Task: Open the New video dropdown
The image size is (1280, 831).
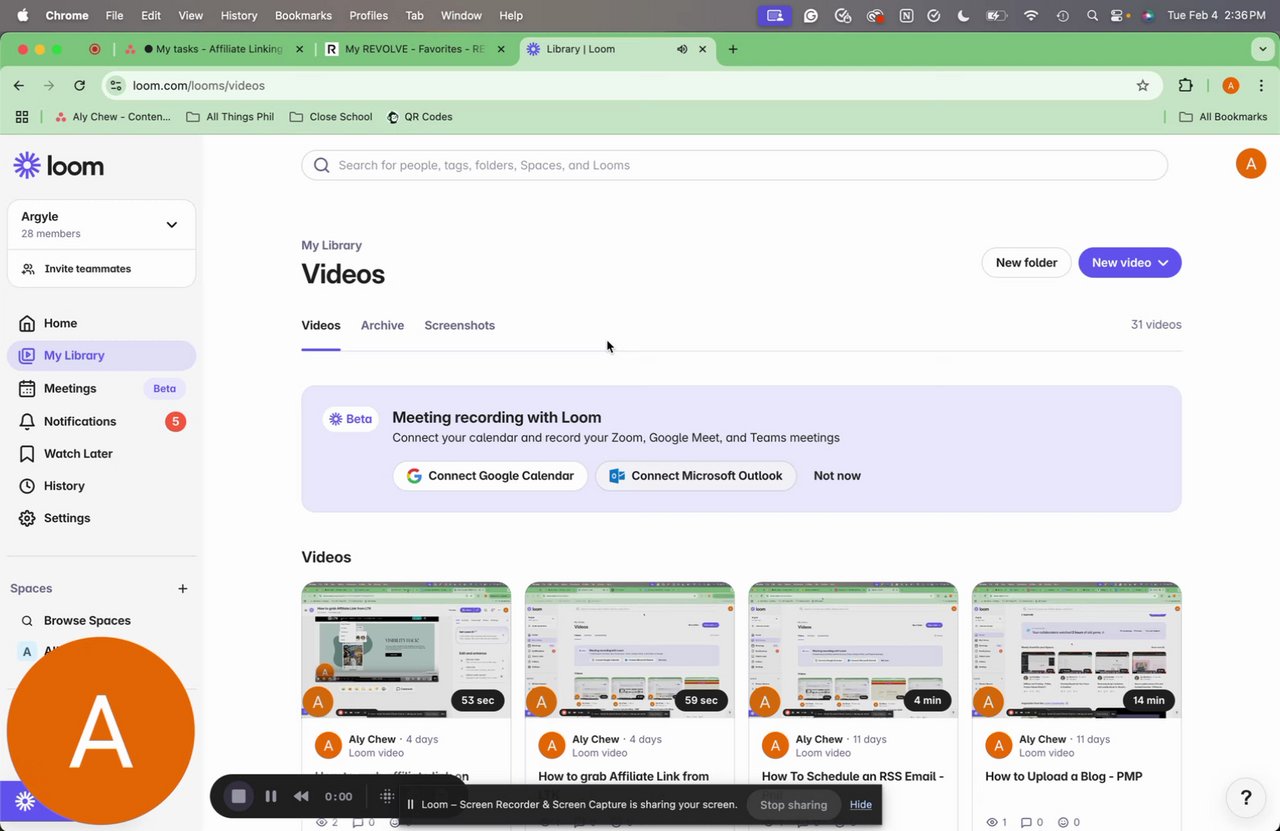Action: point(1130,263)
